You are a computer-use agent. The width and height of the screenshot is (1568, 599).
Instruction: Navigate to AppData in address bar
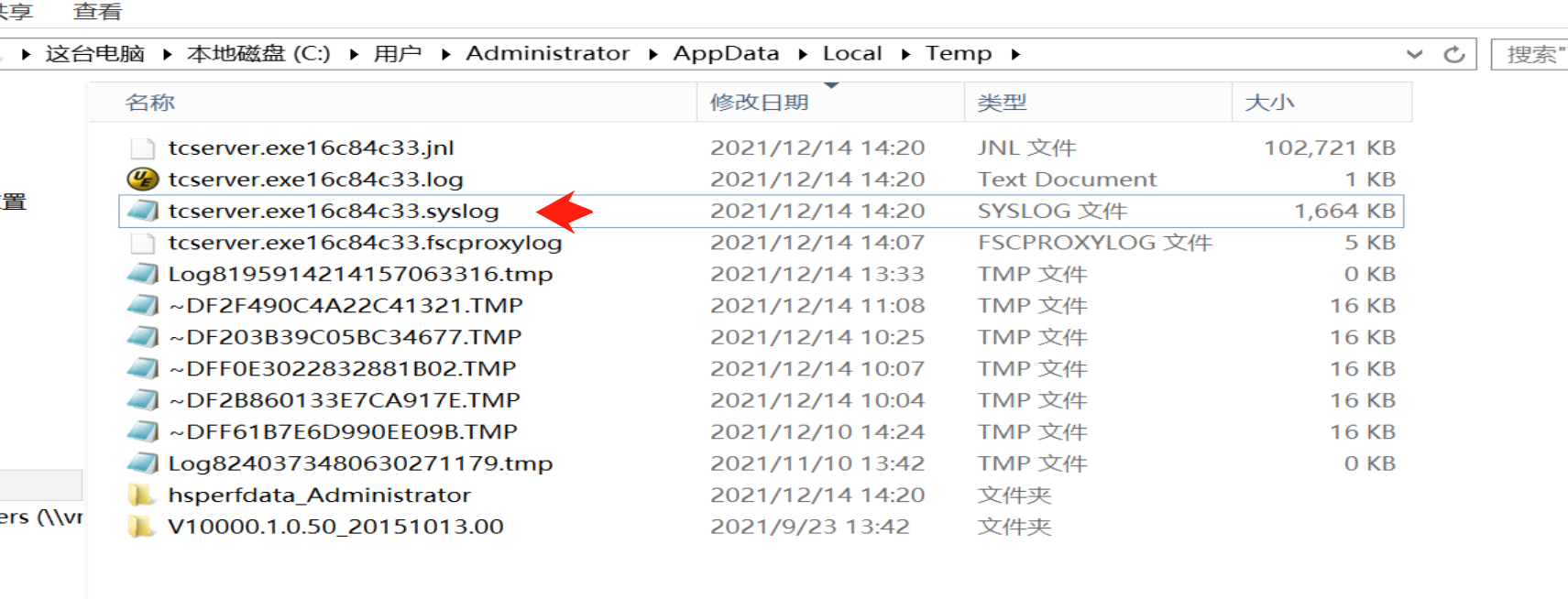coord(726,54)
